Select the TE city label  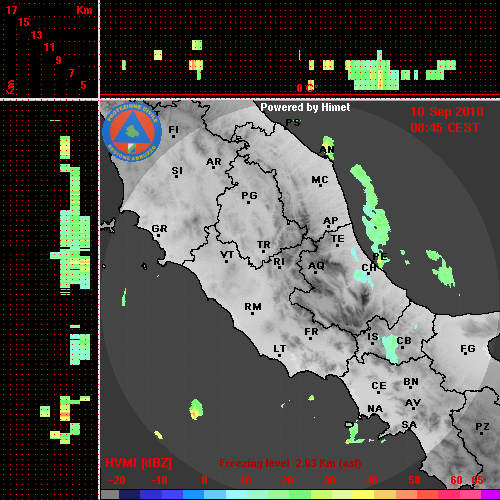click(338, 239)
